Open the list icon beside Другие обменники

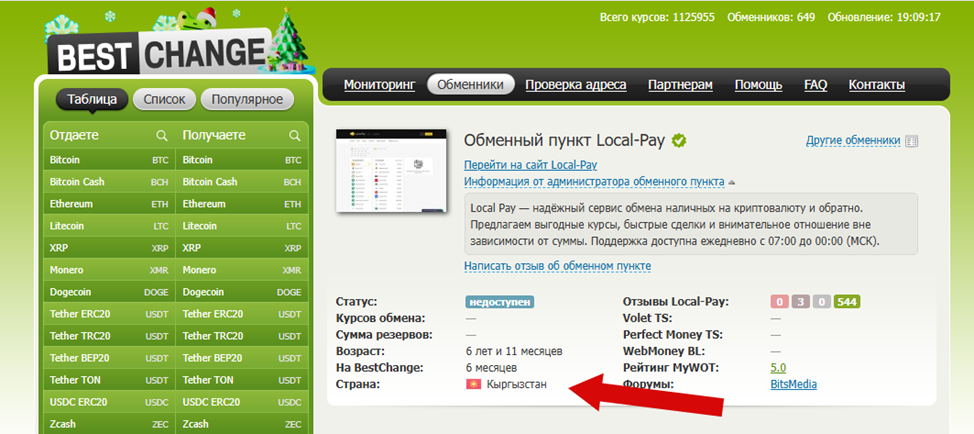(912, 141)
